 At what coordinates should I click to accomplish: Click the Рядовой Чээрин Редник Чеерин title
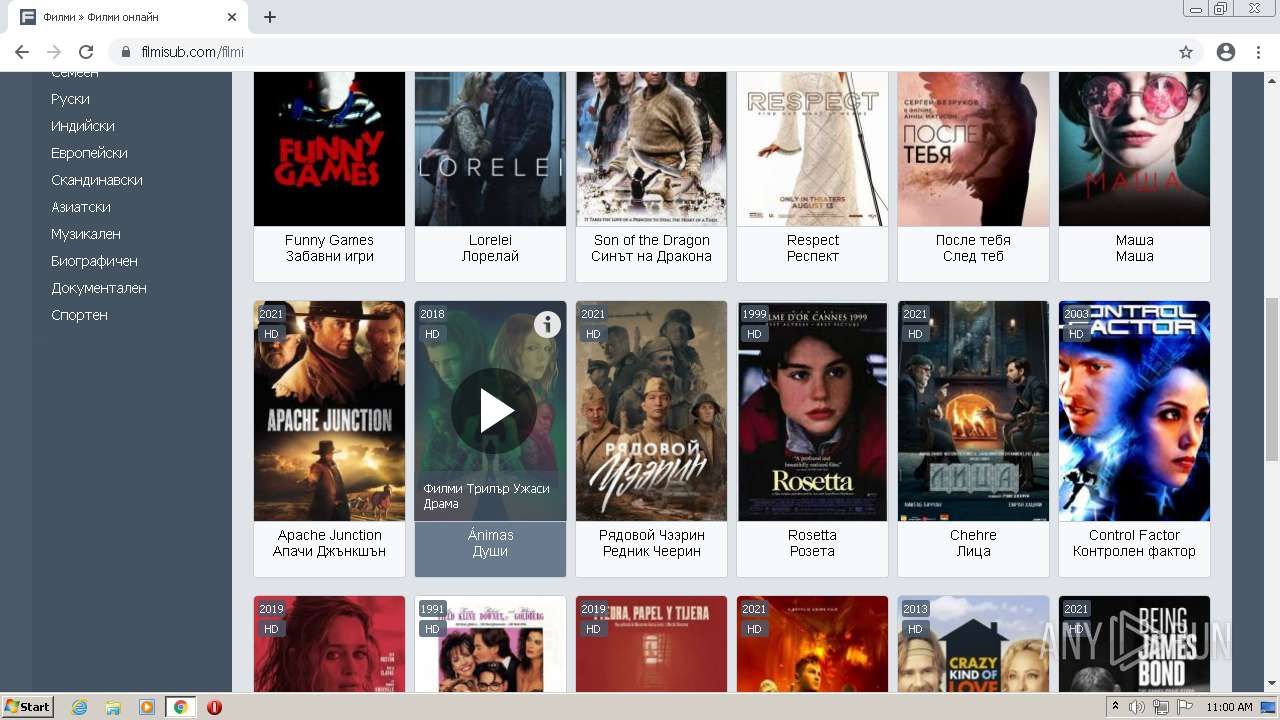click(651, 543)
